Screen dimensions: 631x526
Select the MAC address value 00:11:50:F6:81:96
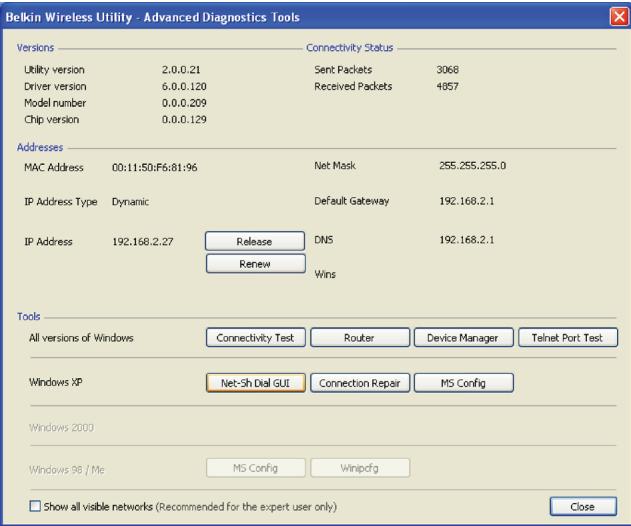pos(155,167)
